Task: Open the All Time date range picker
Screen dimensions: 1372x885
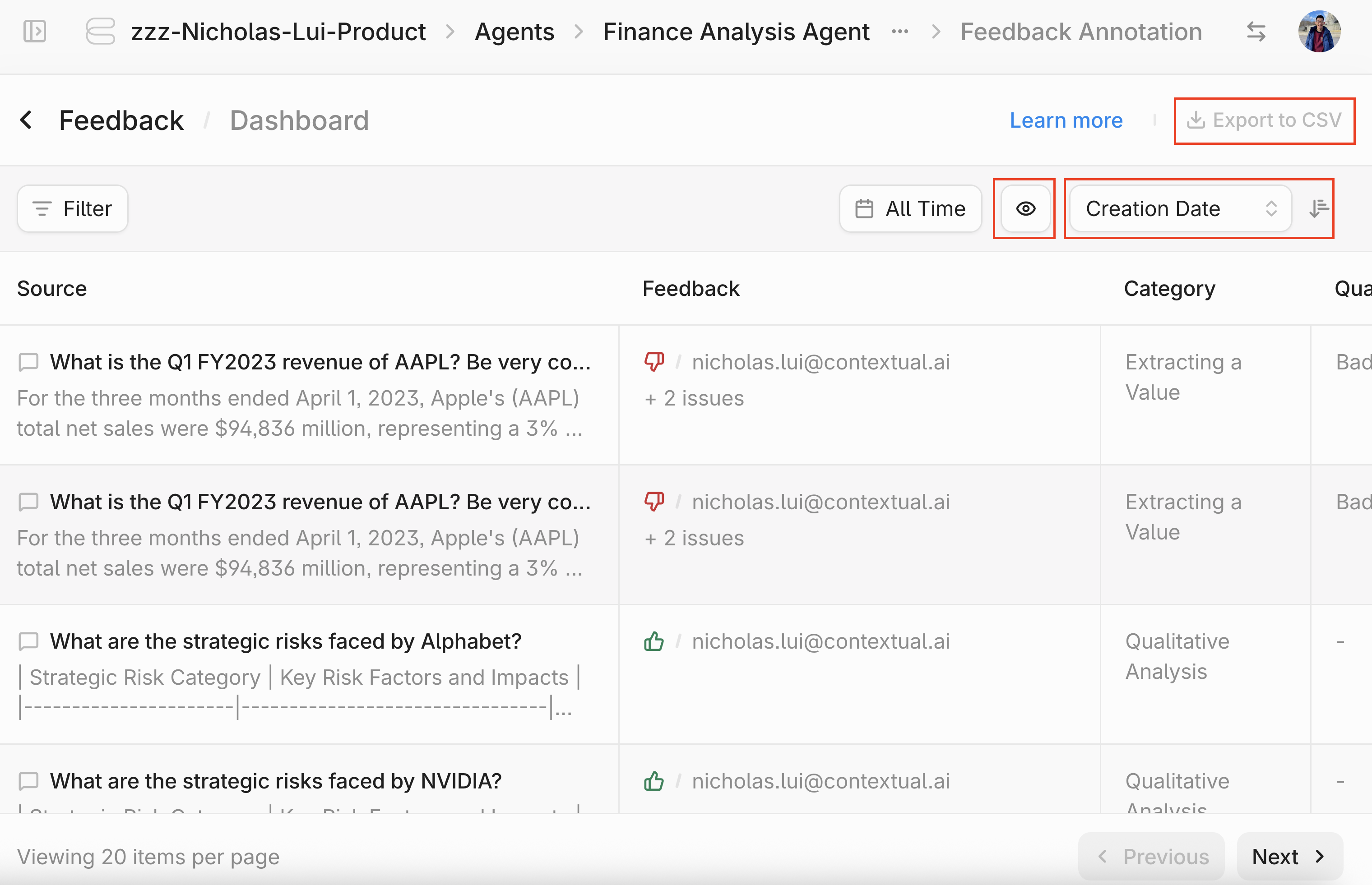Action: click(x=910, y=208)
